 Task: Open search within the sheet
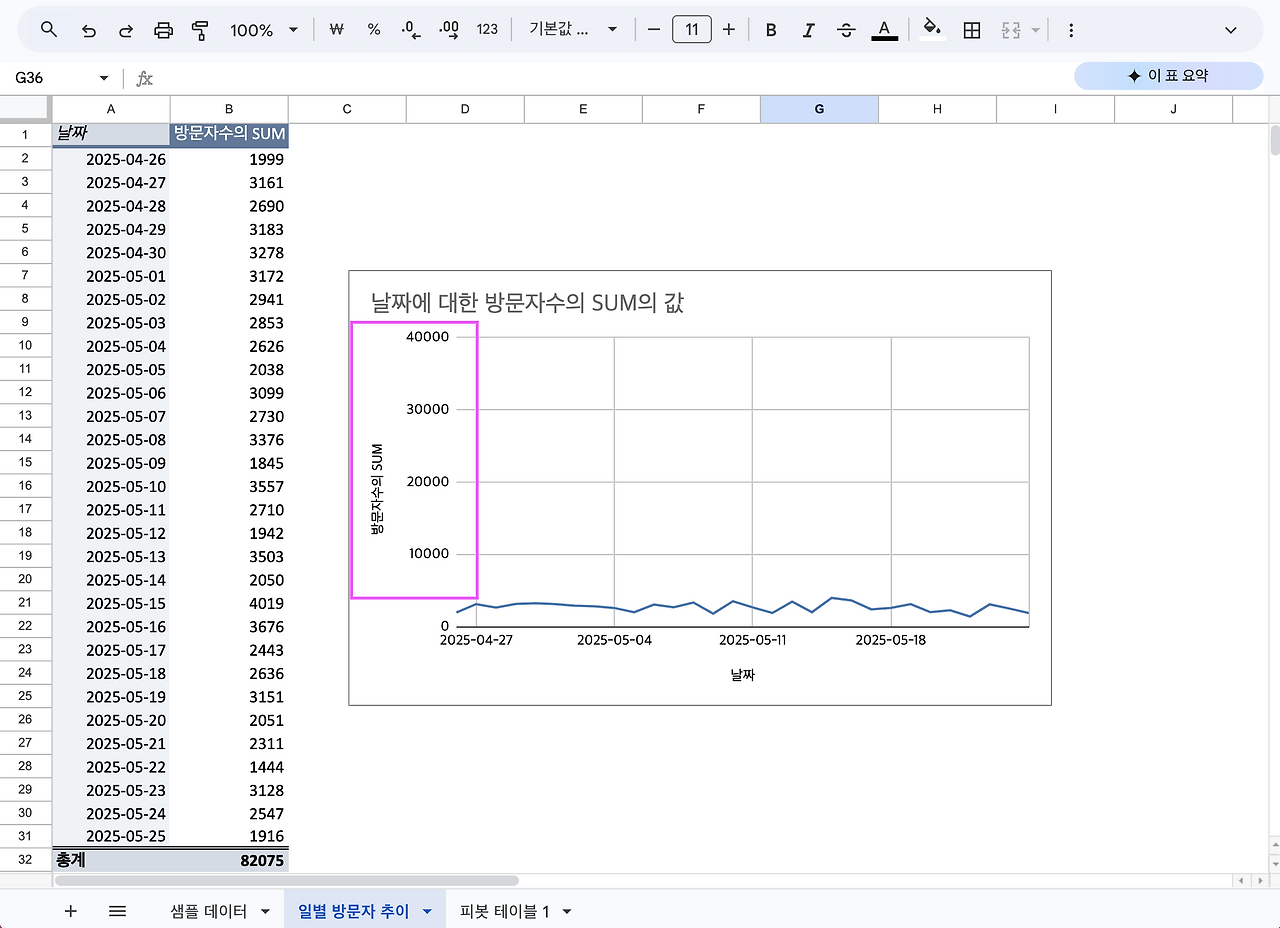[48, 30]
